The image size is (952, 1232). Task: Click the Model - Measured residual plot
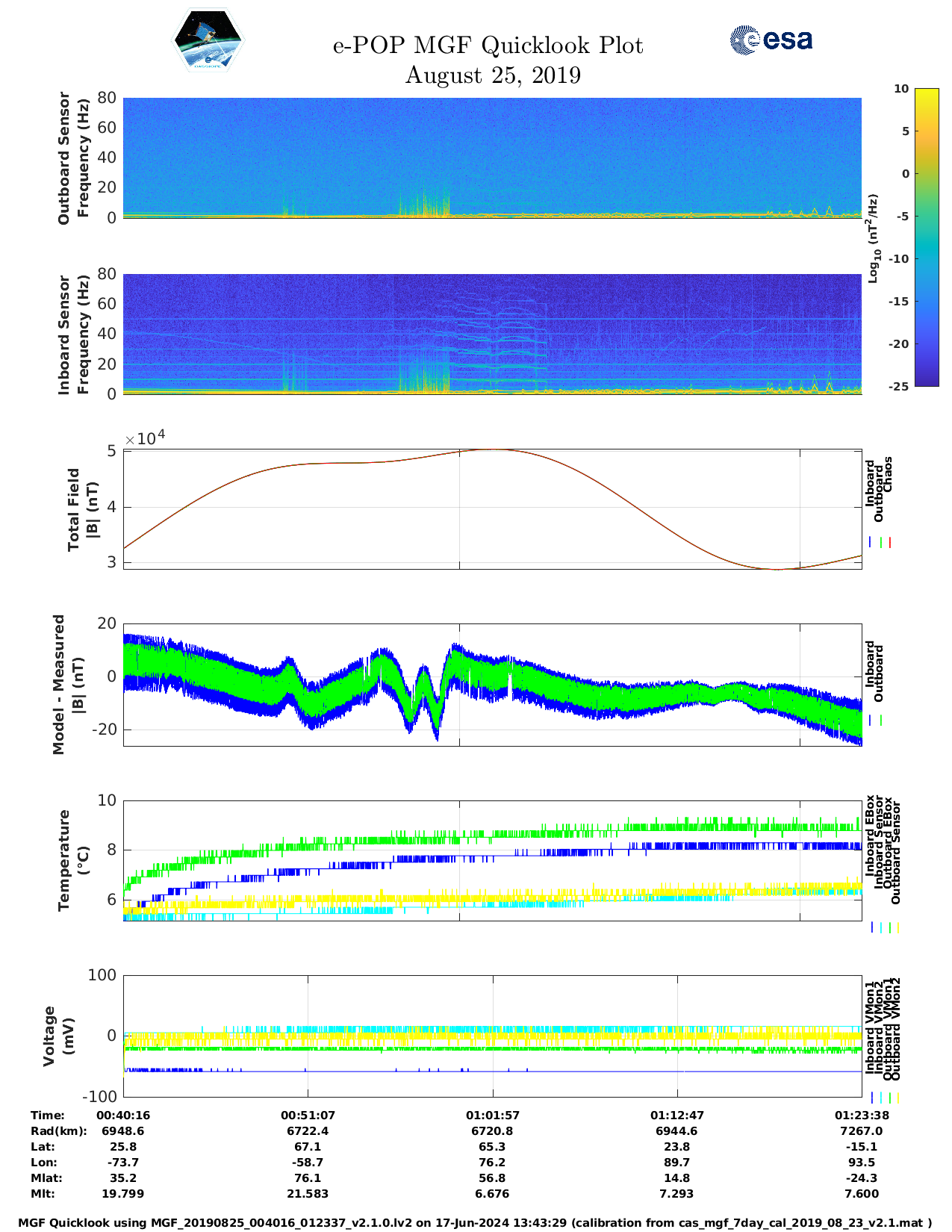pos(492,684)
